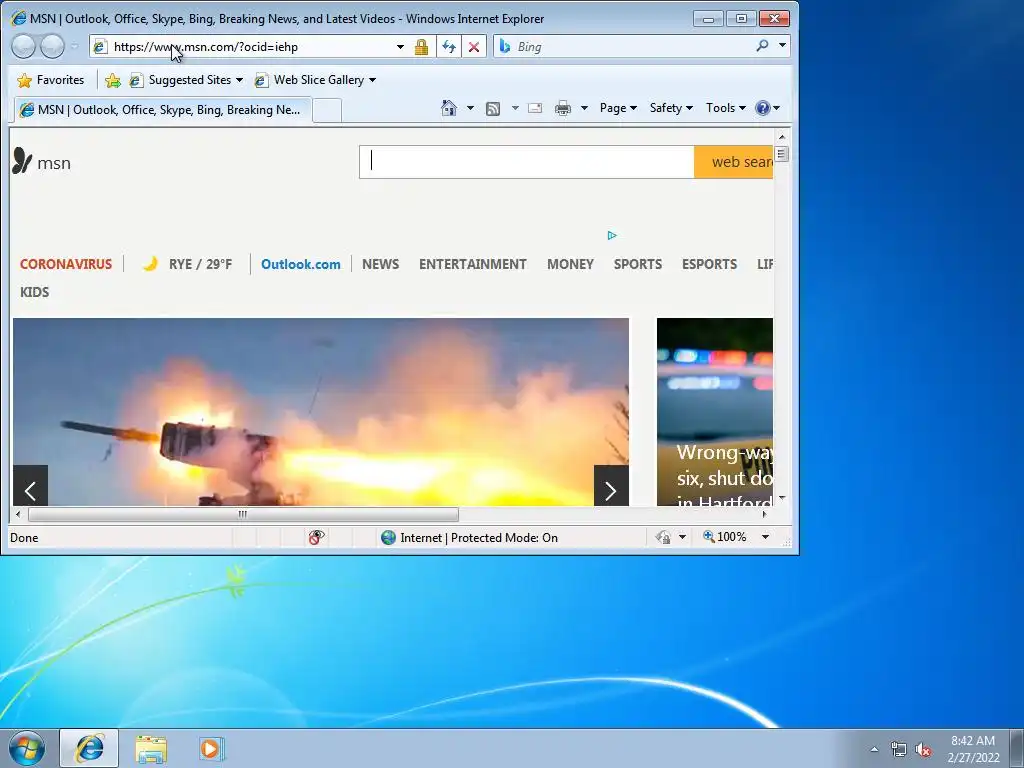Select the MSN browser tab
Viewport: 1024px width, 768px height.
click(x=162, y=110)
